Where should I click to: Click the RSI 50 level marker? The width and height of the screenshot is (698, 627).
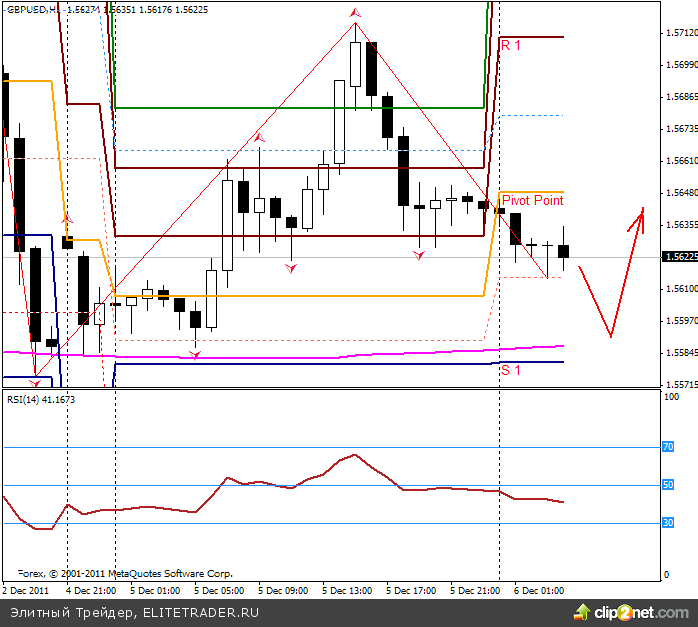[668, 485]
